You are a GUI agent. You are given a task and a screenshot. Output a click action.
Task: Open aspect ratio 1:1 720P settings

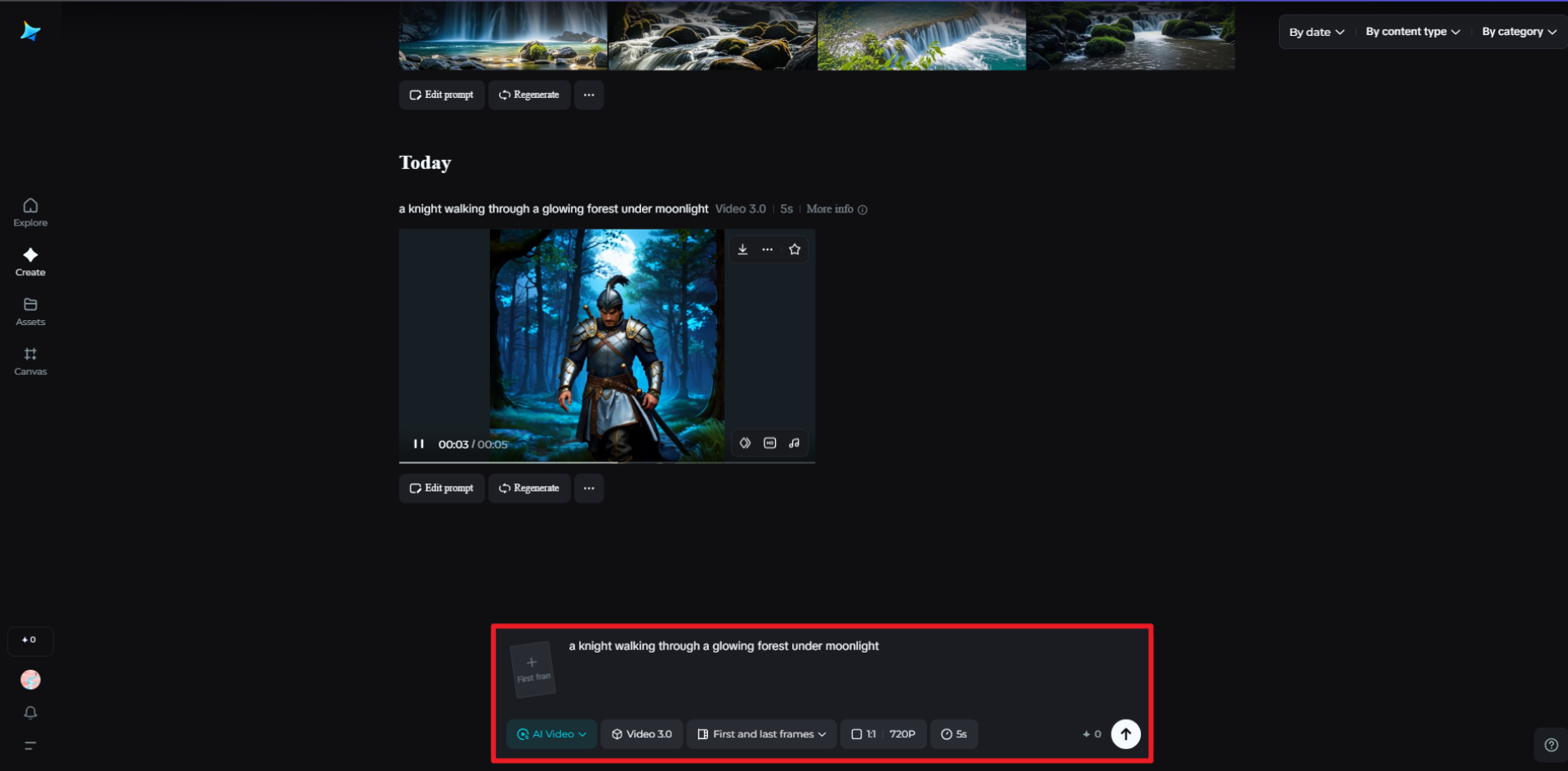pos(884,734)
